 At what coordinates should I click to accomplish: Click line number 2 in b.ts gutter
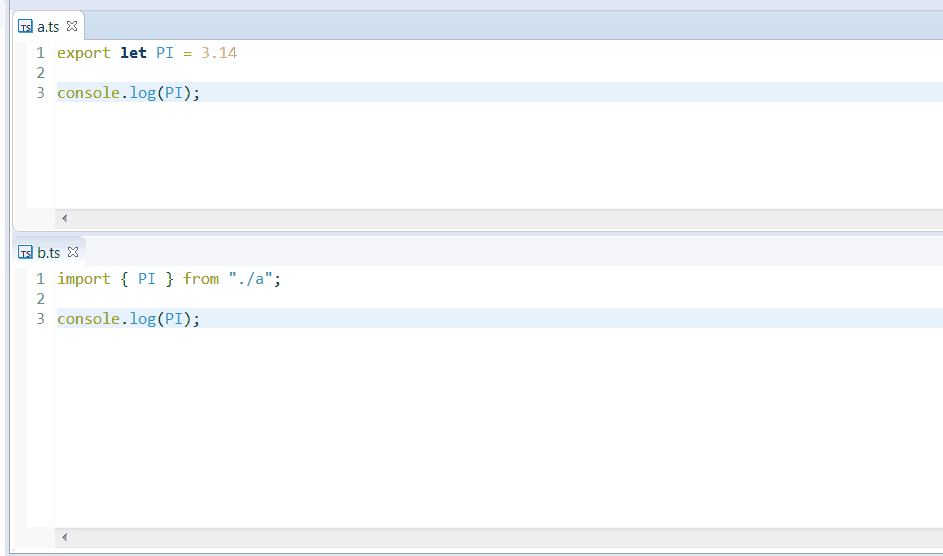pyautogui.click(x=40, y=299)
